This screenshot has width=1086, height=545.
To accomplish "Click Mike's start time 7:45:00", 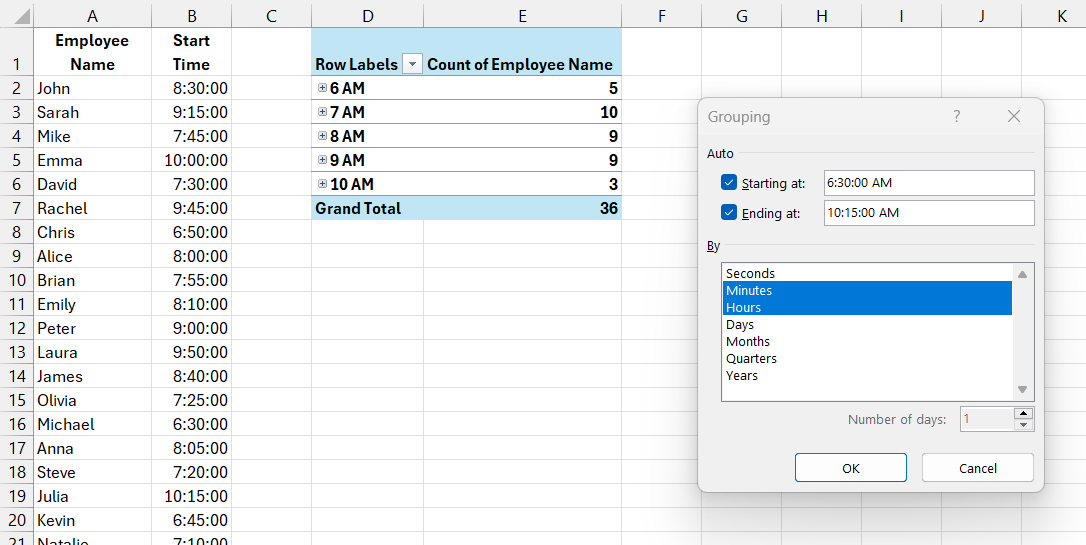I will pos(192,136).
